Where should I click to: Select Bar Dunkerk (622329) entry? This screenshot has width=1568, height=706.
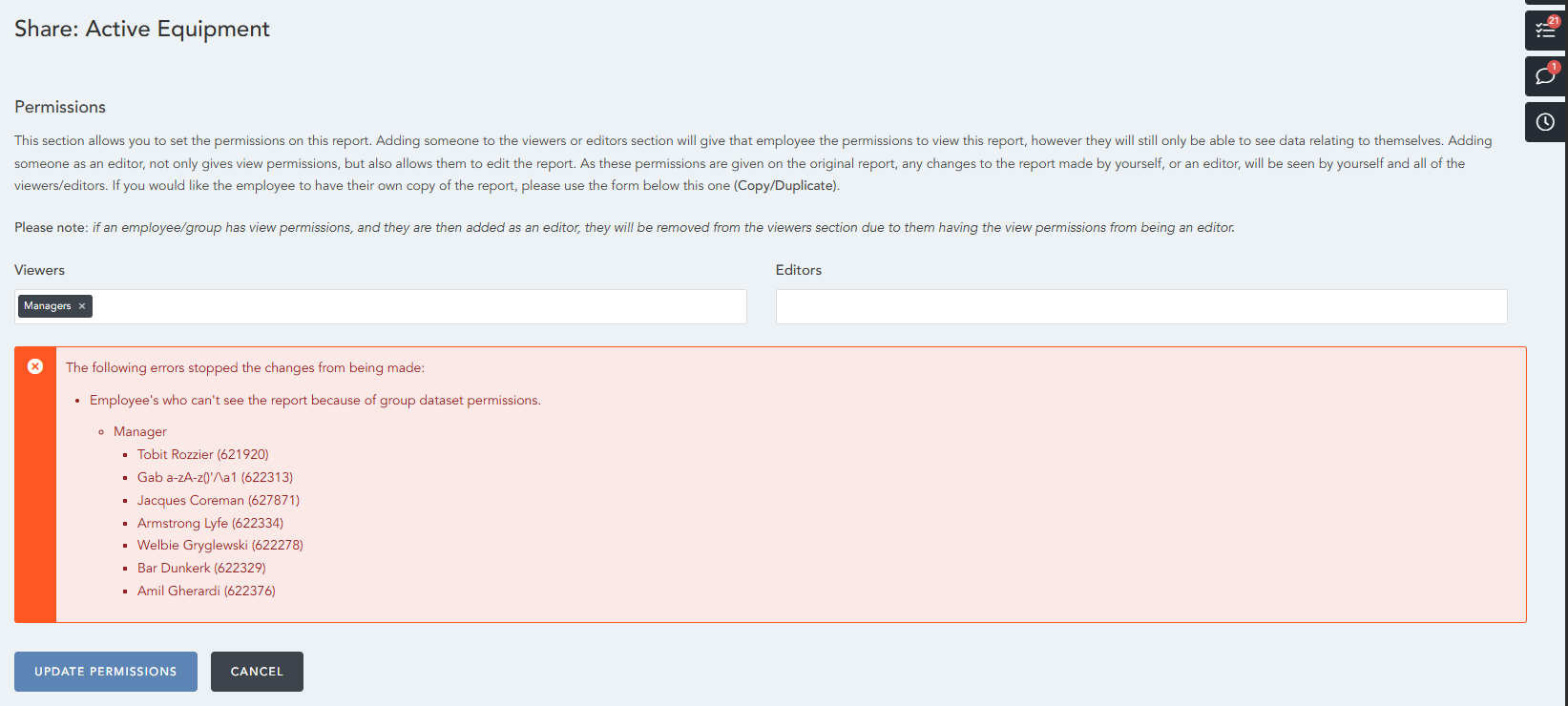tap(201, 569)
